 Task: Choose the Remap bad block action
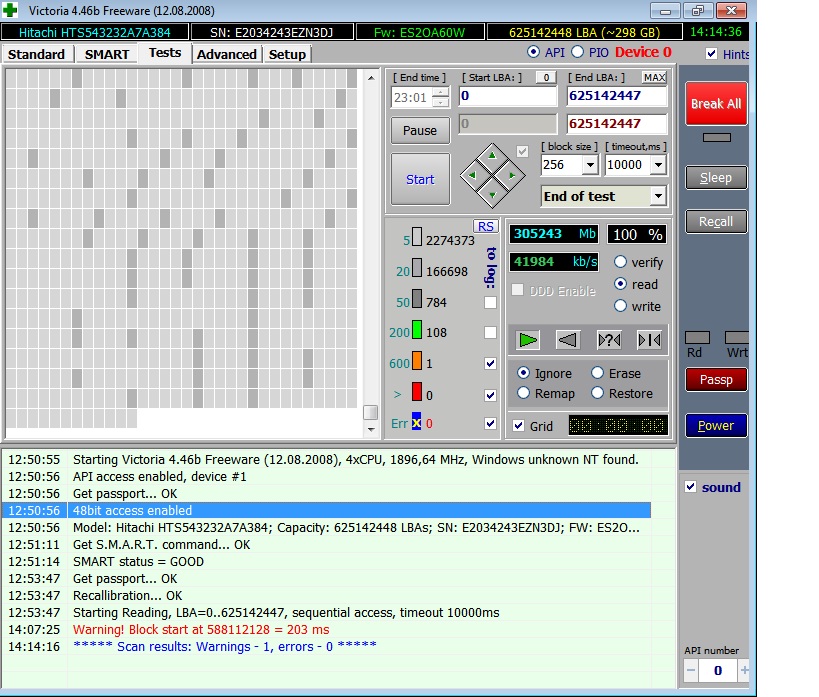(523, 393)
